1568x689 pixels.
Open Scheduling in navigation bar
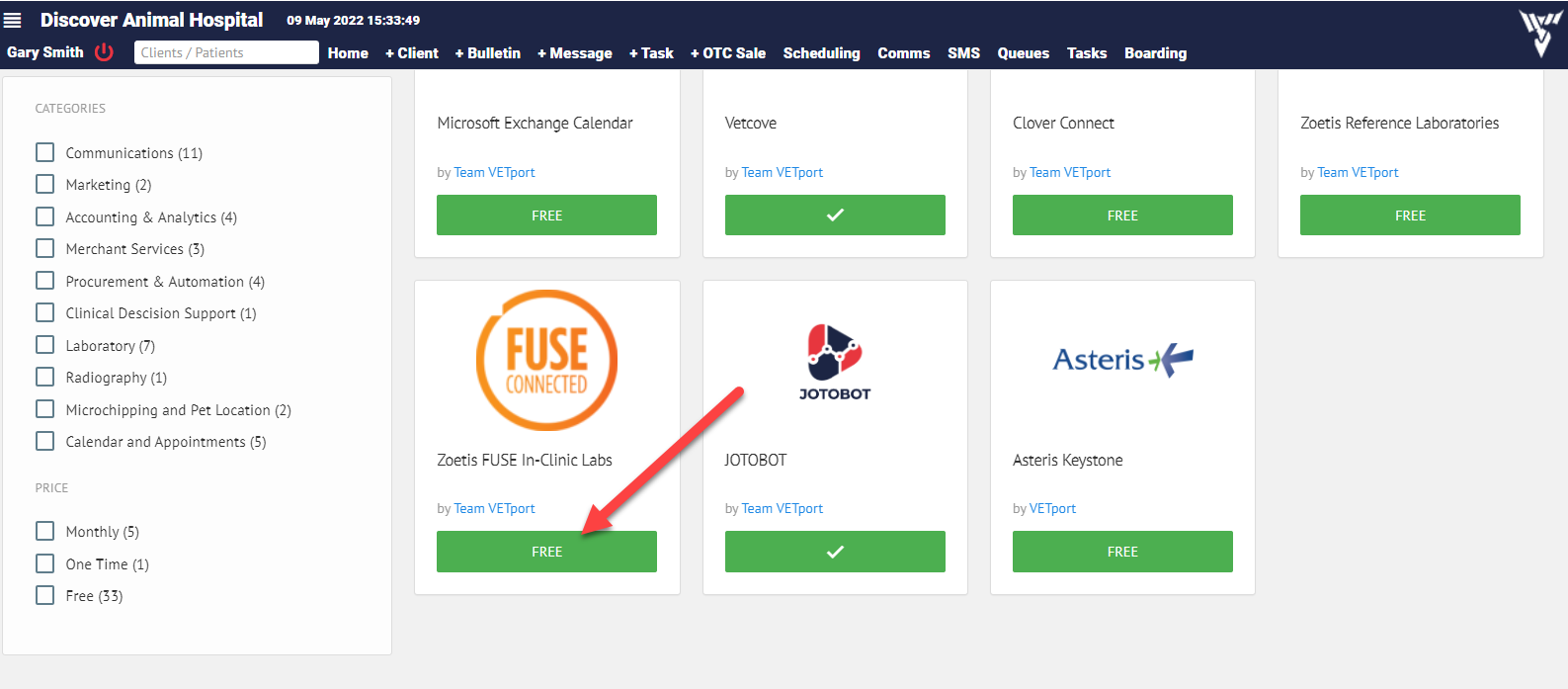tap(822, 53)
